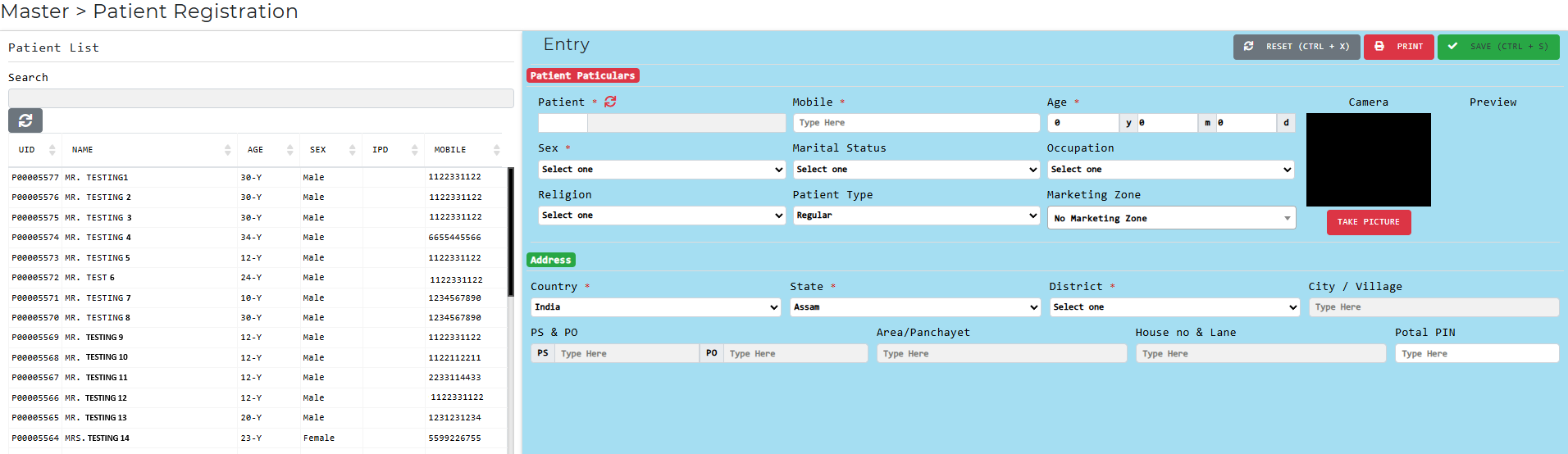Select patient row P00005571 MR. TESTING 7
The width and height of the screenshot is (1568, 454).
click(x=256, y=298)
